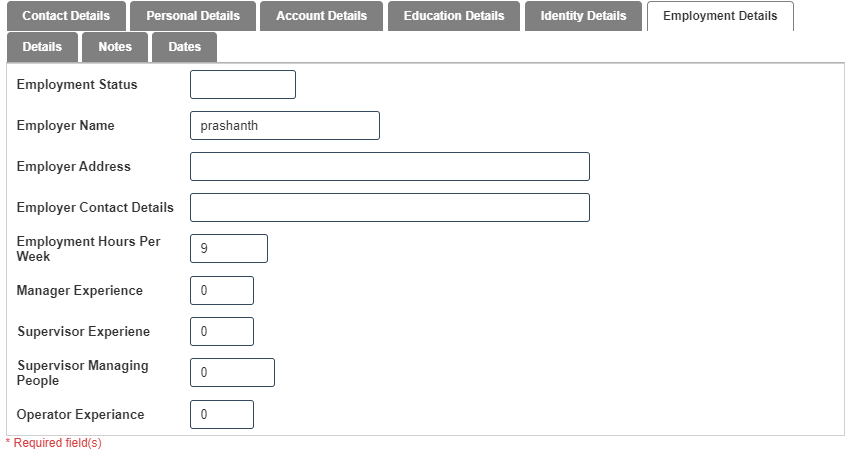
Task: Open the Notes sub-tab
Action: pos(115,47)
